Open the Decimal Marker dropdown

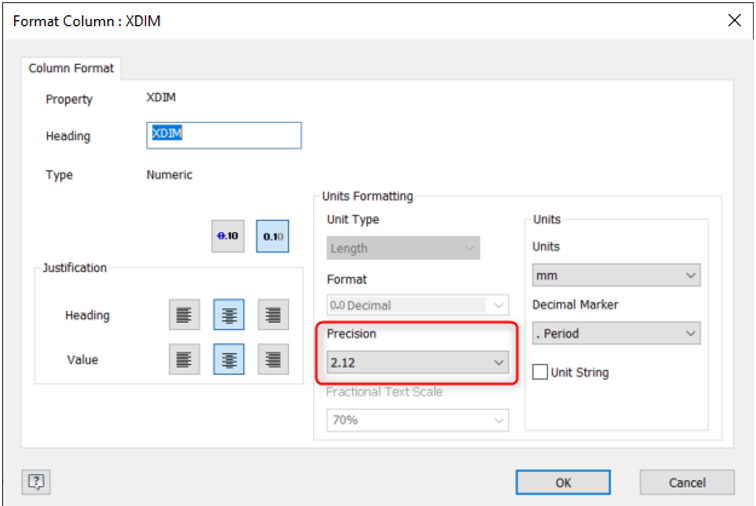pyautogui.click(x=616, y=333)
